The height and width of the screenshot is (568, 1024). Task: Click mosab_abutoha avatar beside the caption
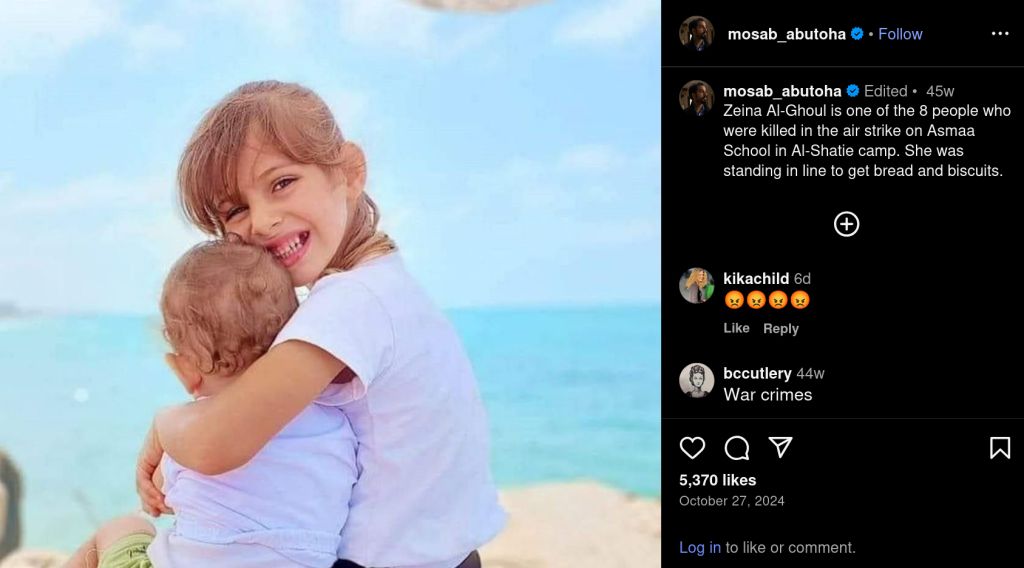click(696, 98)
